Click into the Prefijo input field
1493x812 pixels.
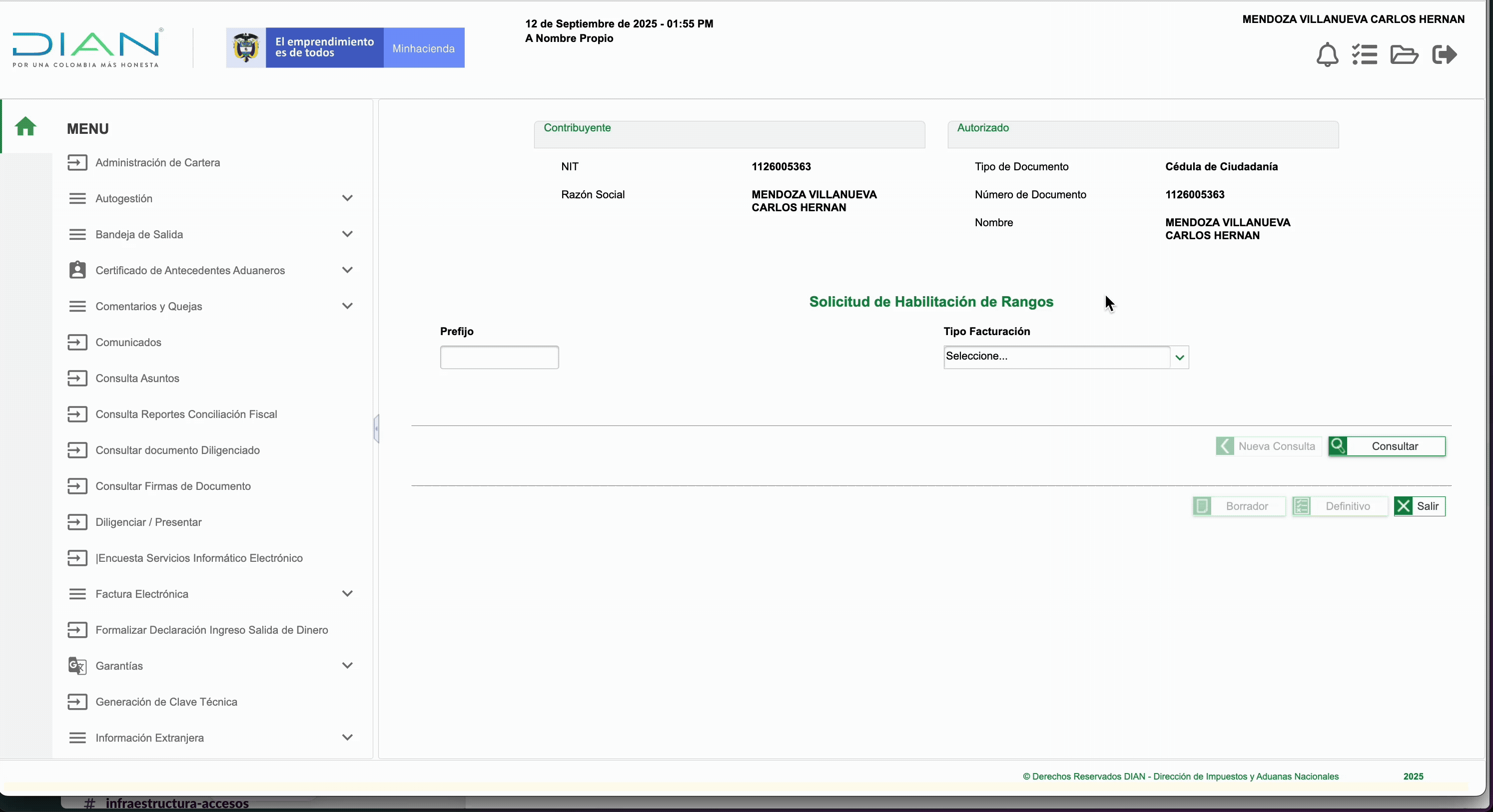pos(500,358)
